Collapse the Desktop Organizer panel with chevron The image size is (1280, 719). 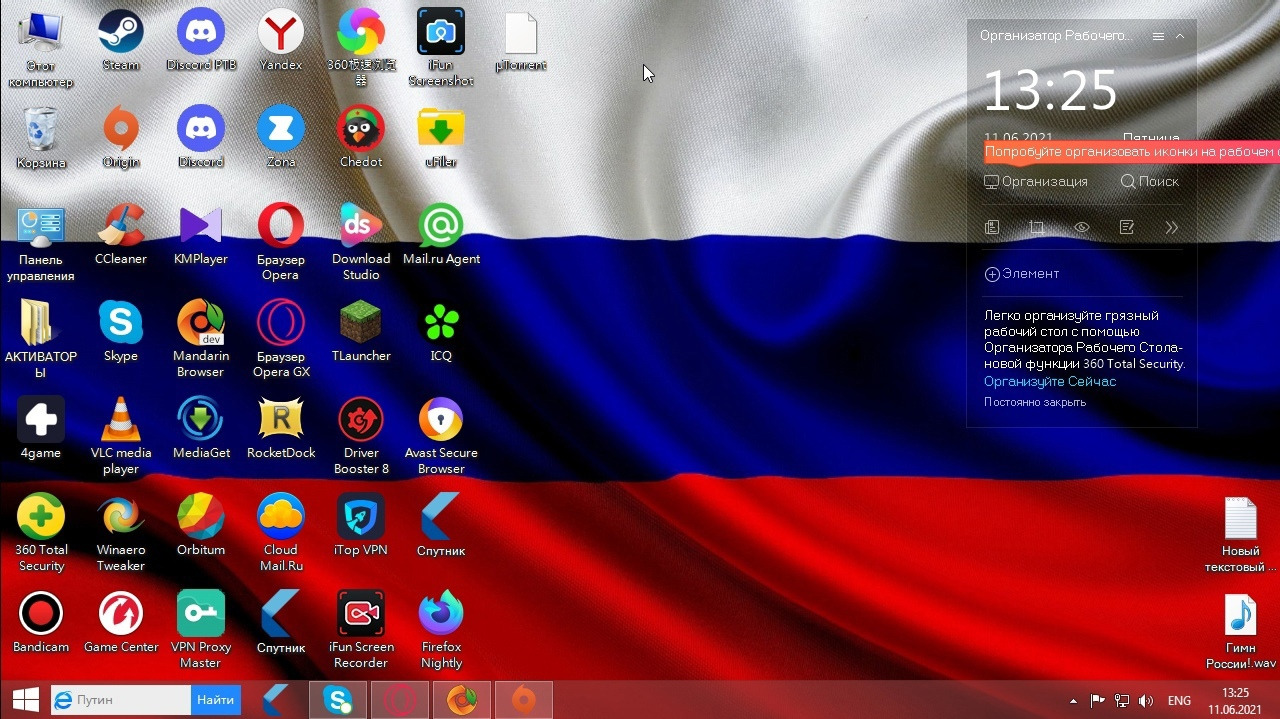(1180, 36)
